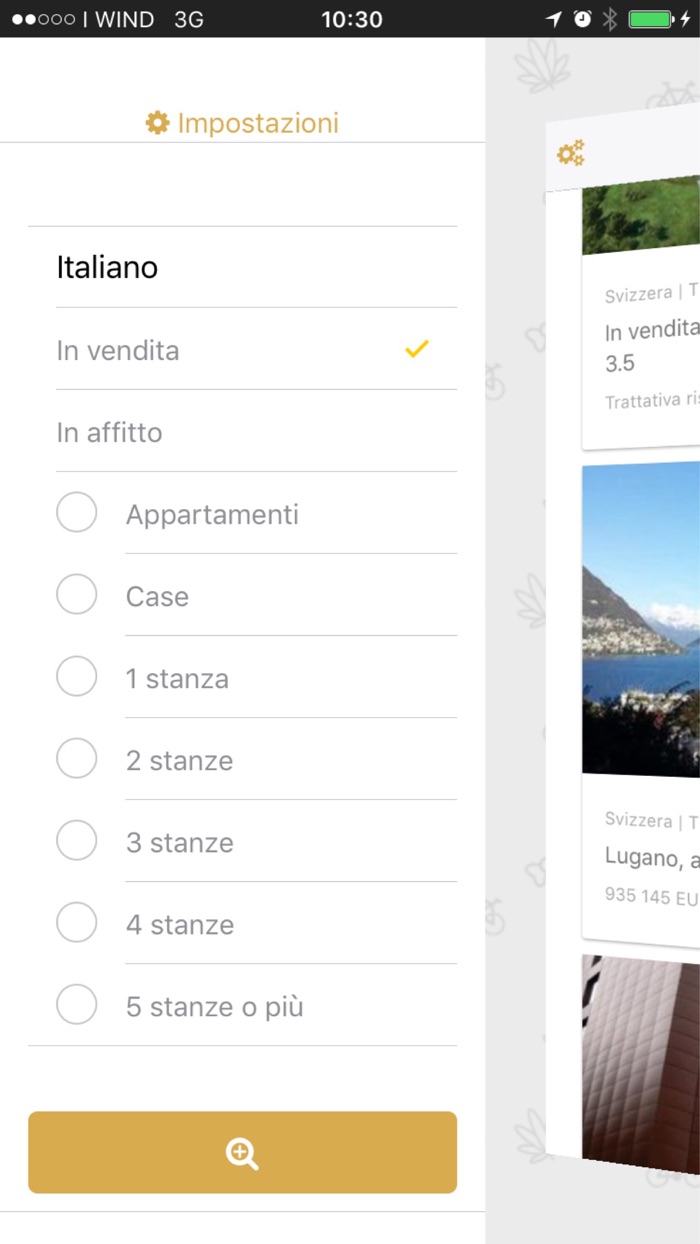
Task: Tap the Bluetooth status bar icon
Action: [x=610, y=19]
